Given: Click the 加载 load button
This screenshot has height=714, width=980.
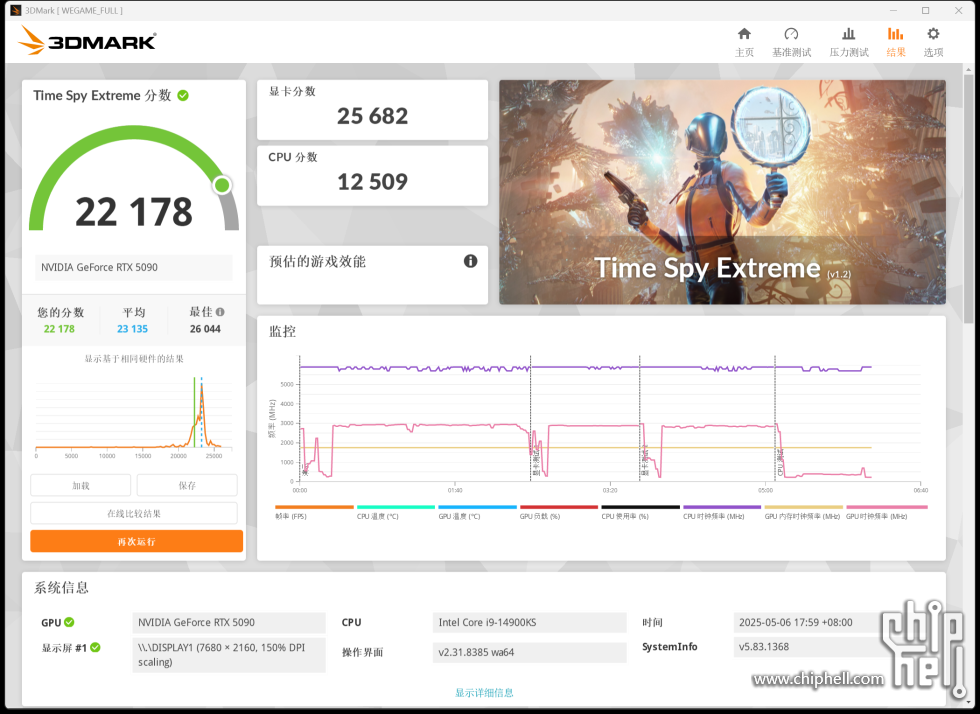Looking at the screenshot, I should pyautogui.click(x=81, y=485).
